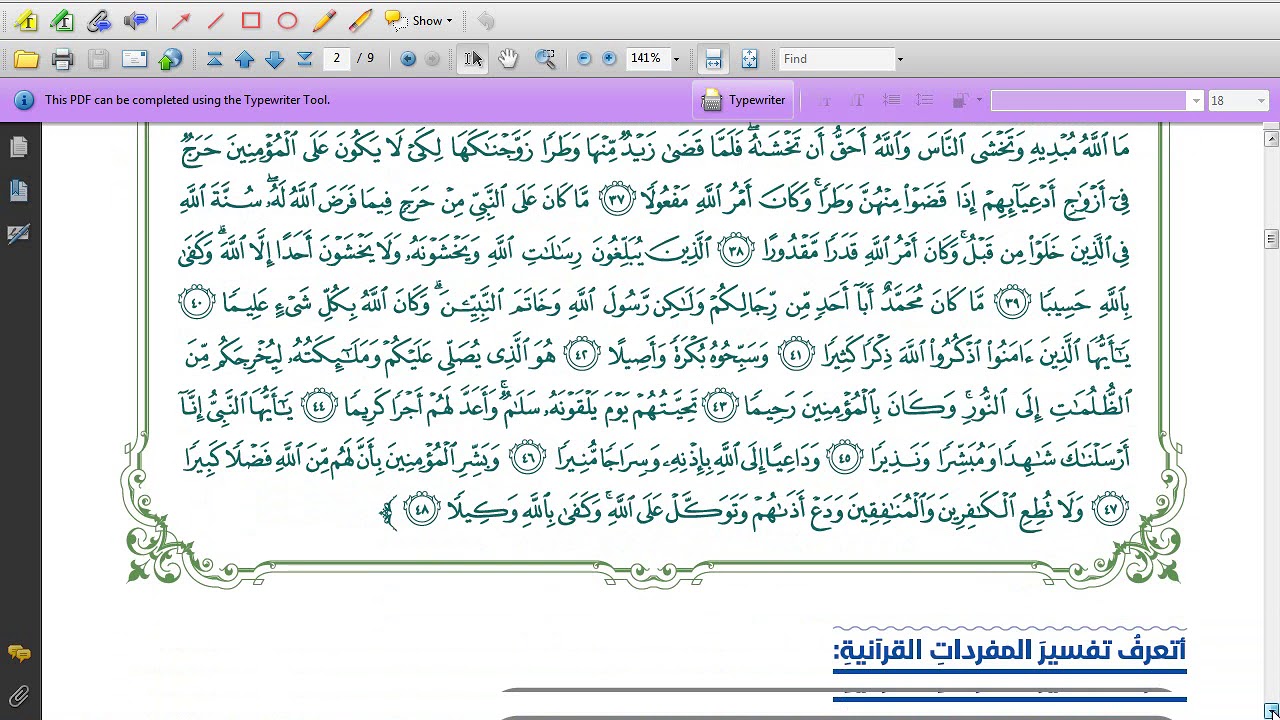Go to the previous page
This screenshot has height=720, width=1280.
click(245, 59)
